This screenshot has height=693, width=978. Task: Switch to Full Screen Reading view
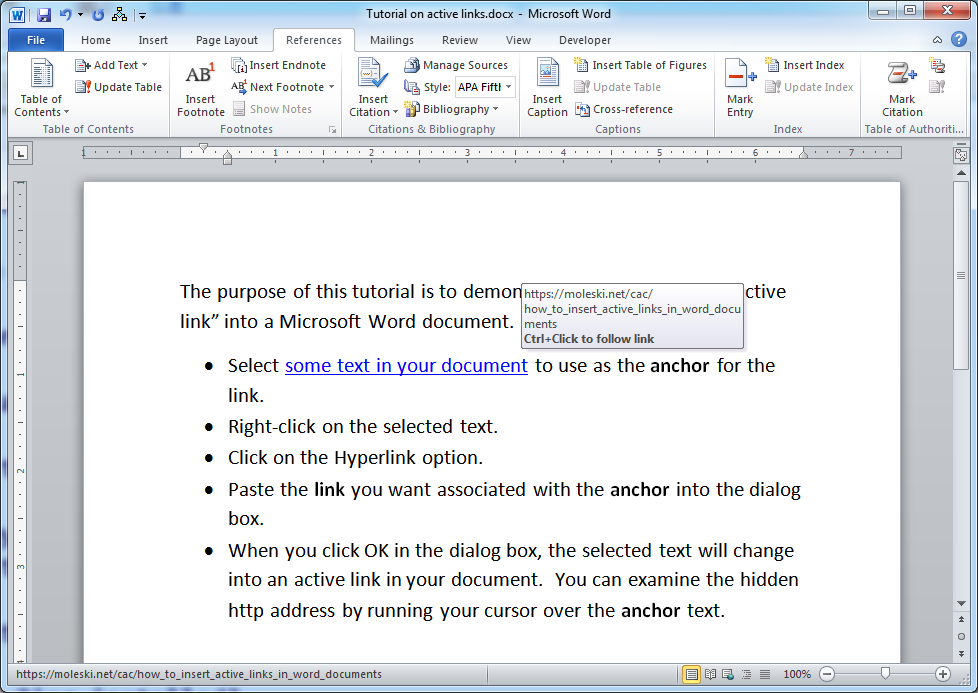point(710,674)
